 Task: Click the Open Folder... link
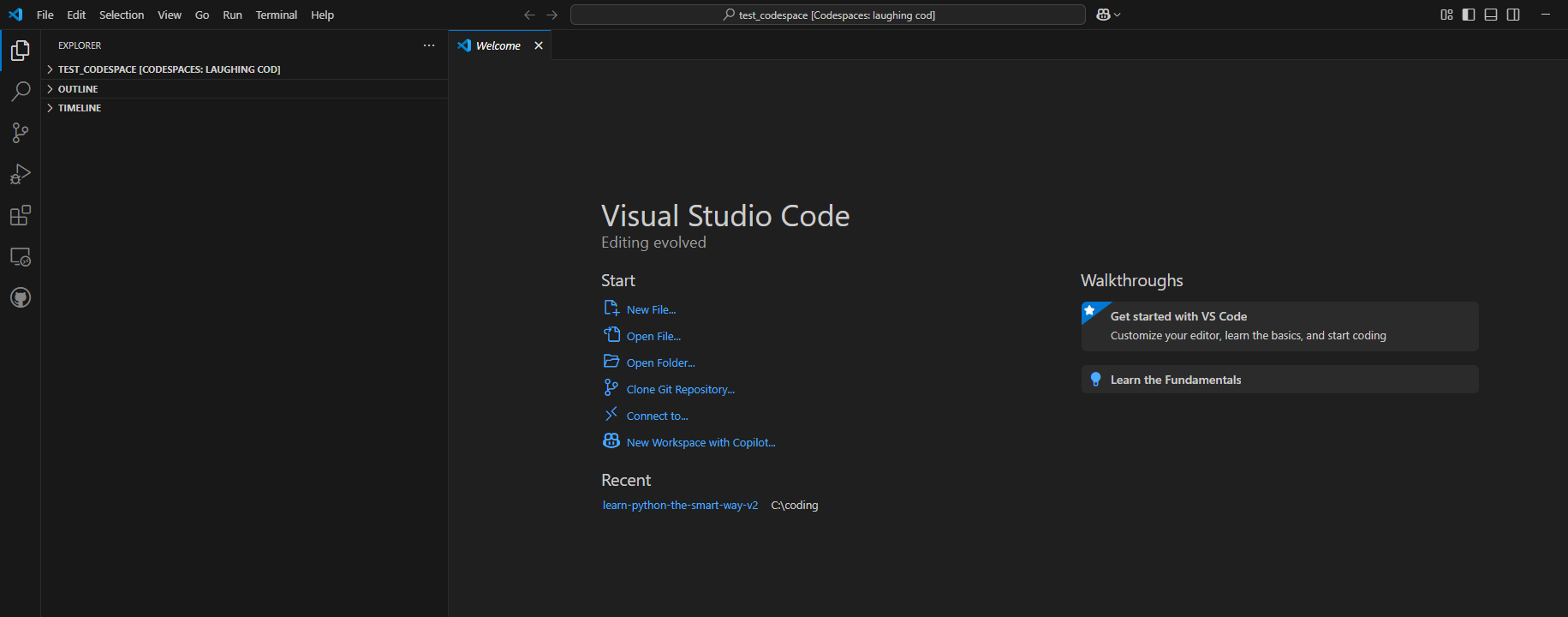pyautogui.click(x=661, y=363)
